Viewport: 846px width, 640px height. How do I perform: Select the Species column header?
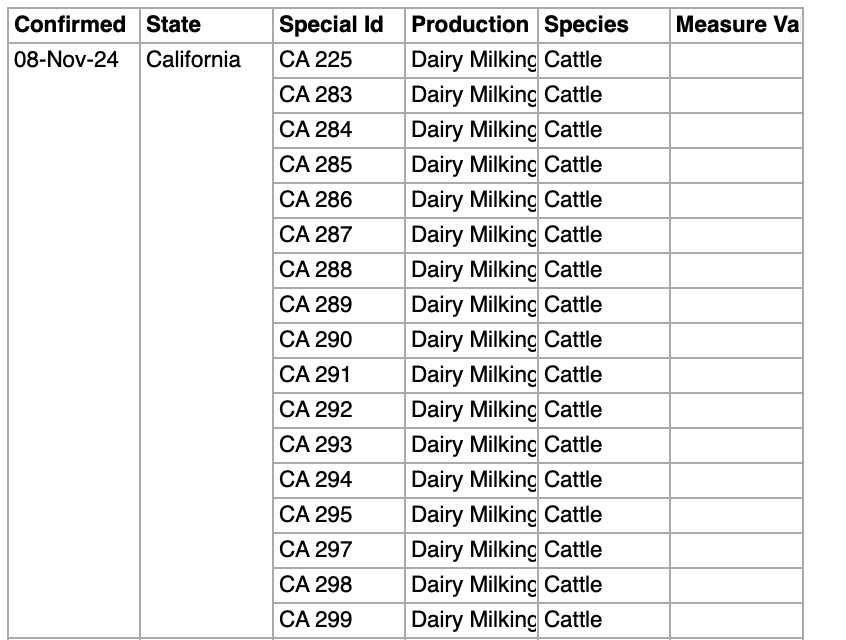click(586, 25)
